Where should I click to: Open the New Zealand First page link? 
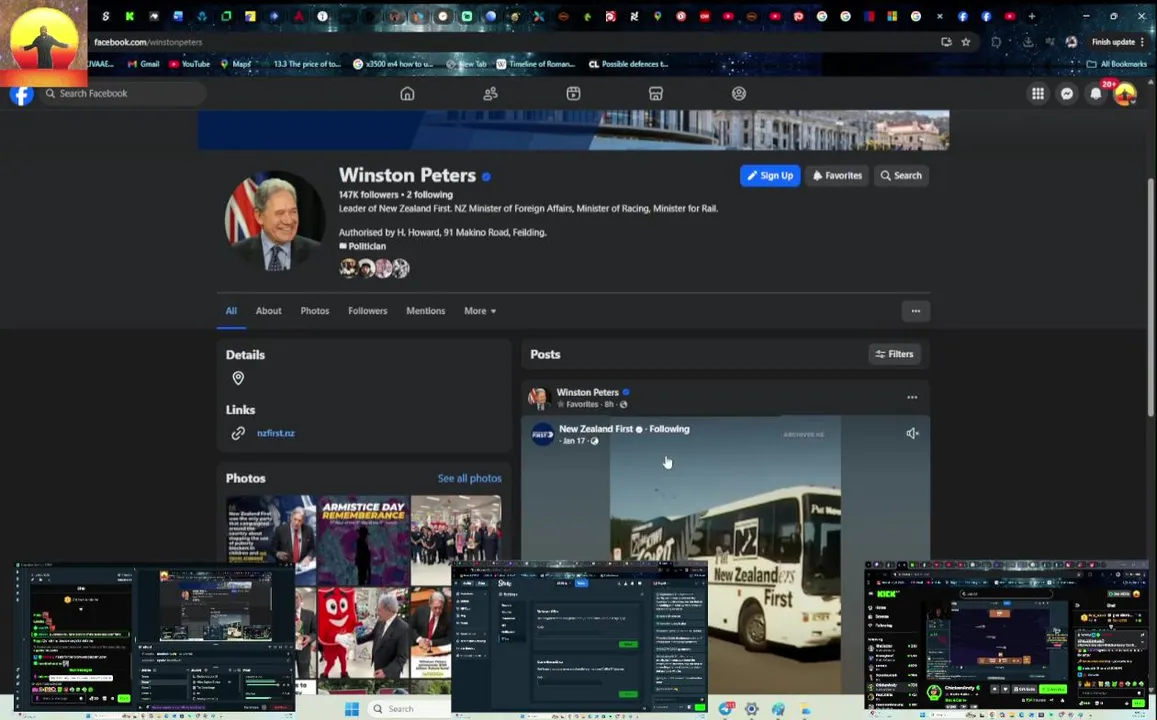595,429
